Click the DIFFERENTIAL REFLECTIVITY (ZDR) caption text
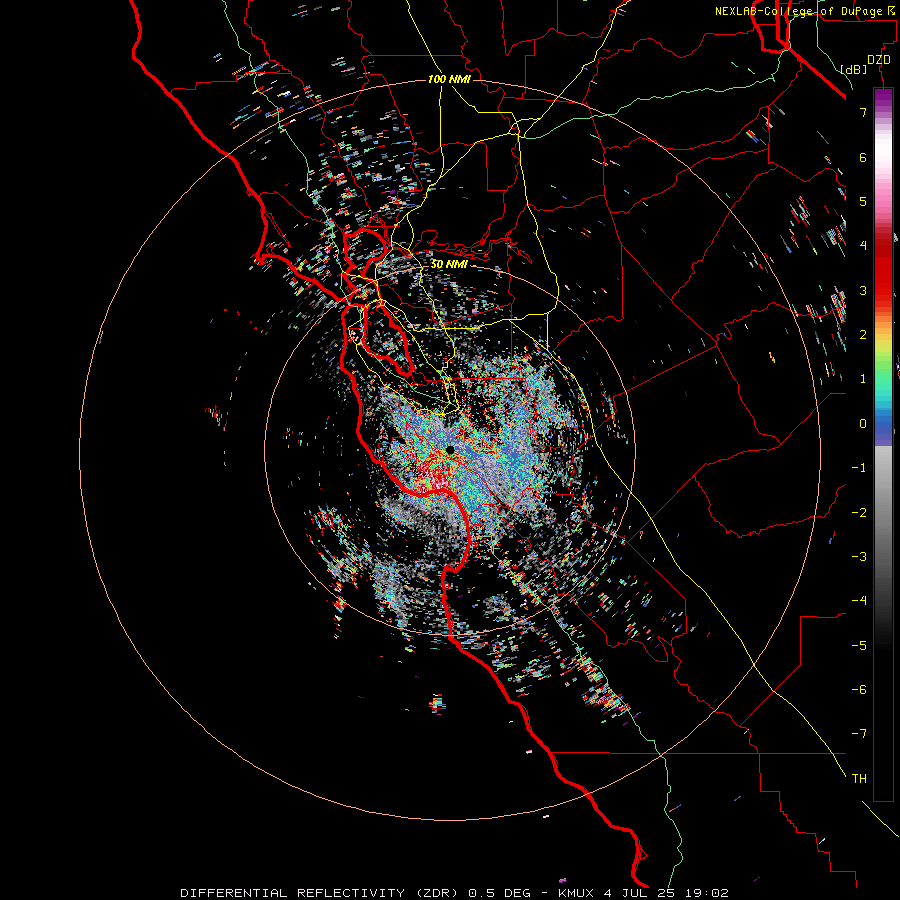 (319, 893)
